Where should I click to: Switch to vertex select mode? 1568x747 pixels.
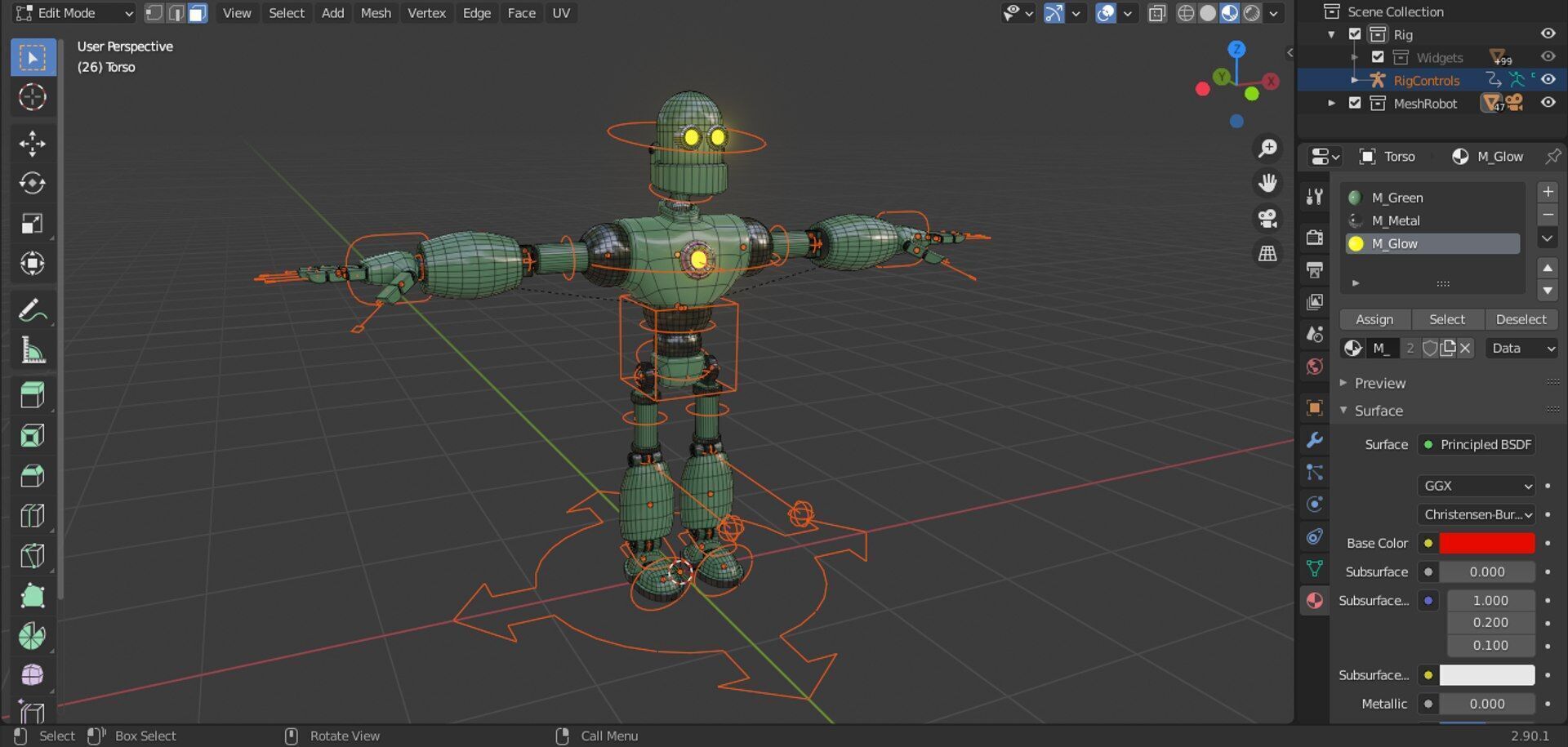point(154,13)
